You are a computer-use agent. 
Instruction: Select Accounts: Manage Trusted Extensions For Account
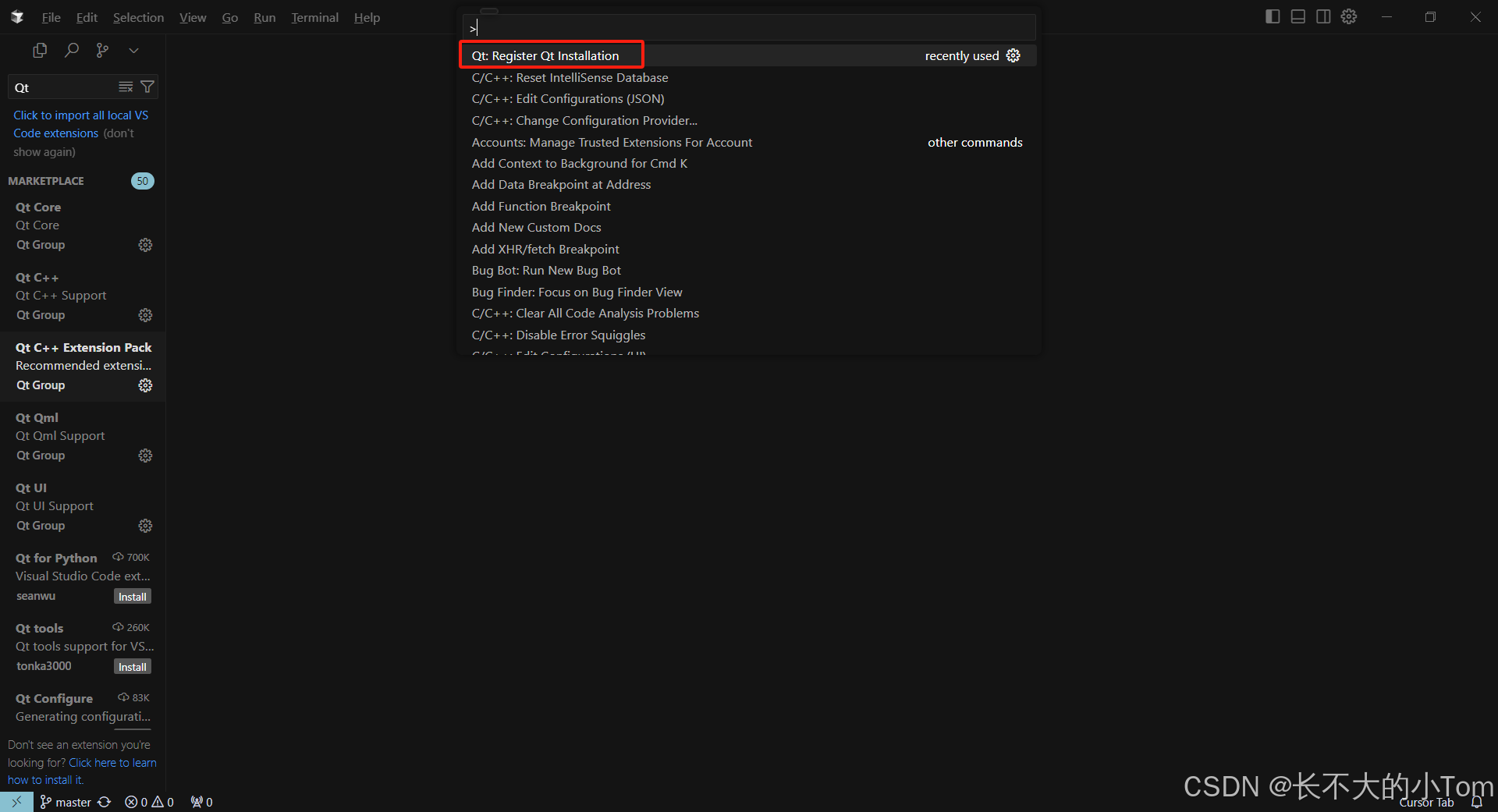tap(747, 142)
